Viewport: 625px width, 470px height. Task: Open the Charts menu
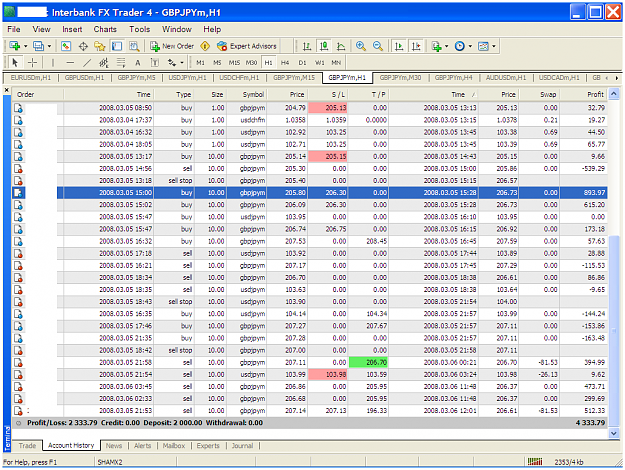pos(105,29)
